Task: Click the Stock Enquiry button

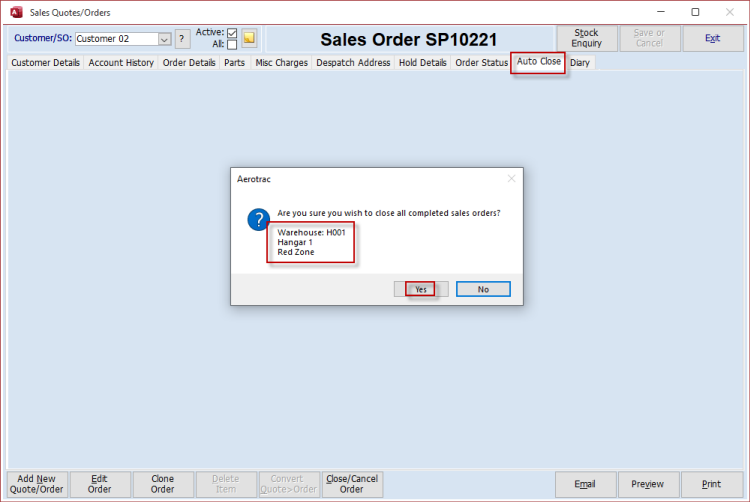Action: (586, 39)
